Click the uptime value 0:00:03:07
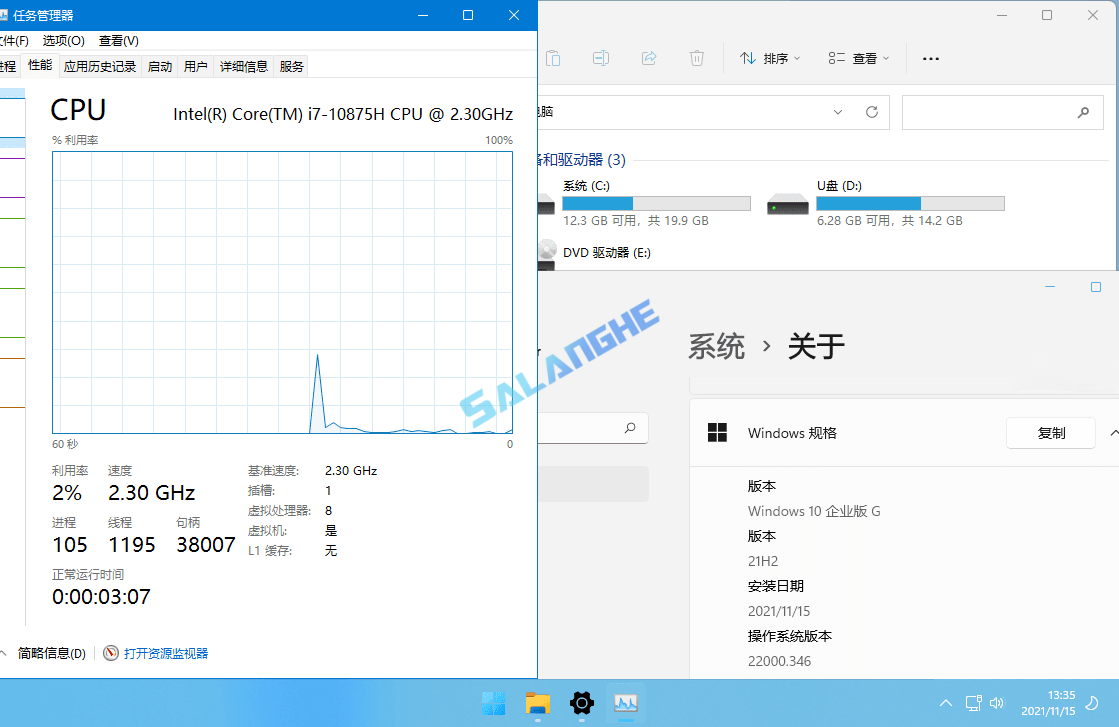Image resolution: width=1119 pixels, height=727 pixels. tap(101, 597)
